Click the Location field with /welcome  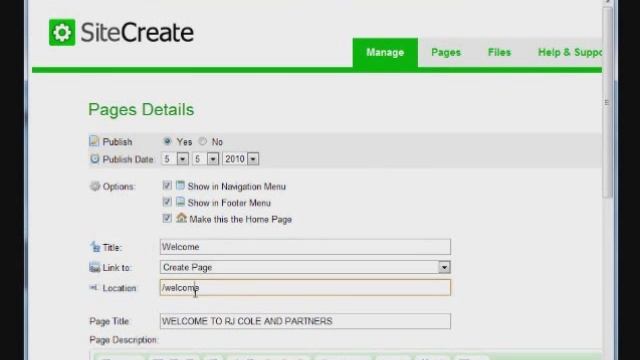tap(305, 288)
